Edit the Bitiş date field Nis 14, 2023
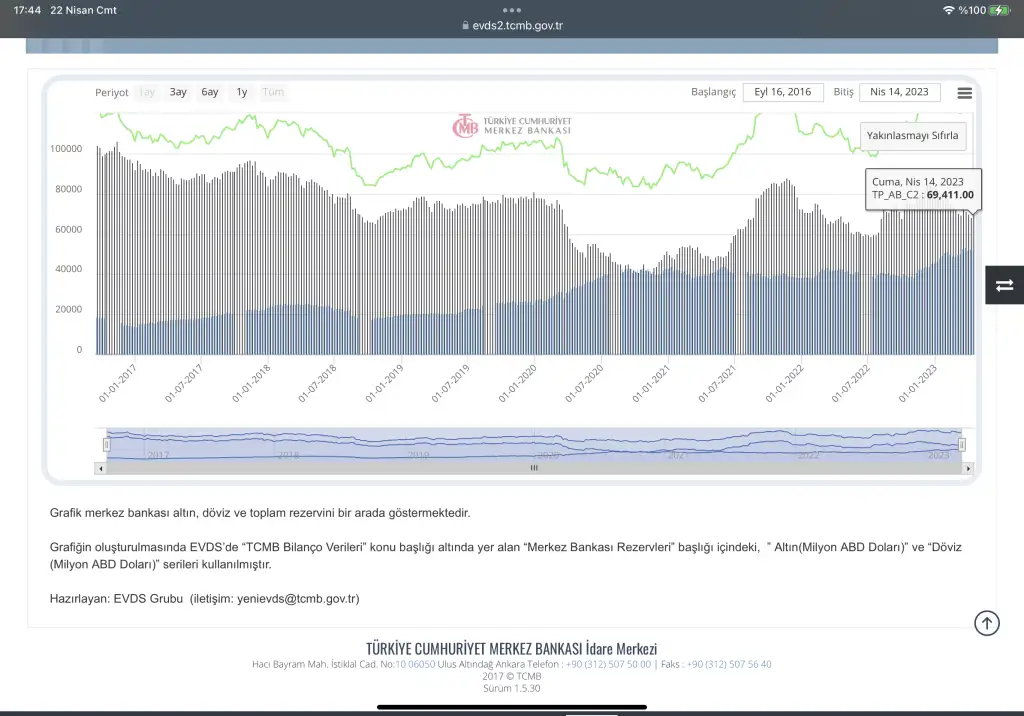 (899, 92)
